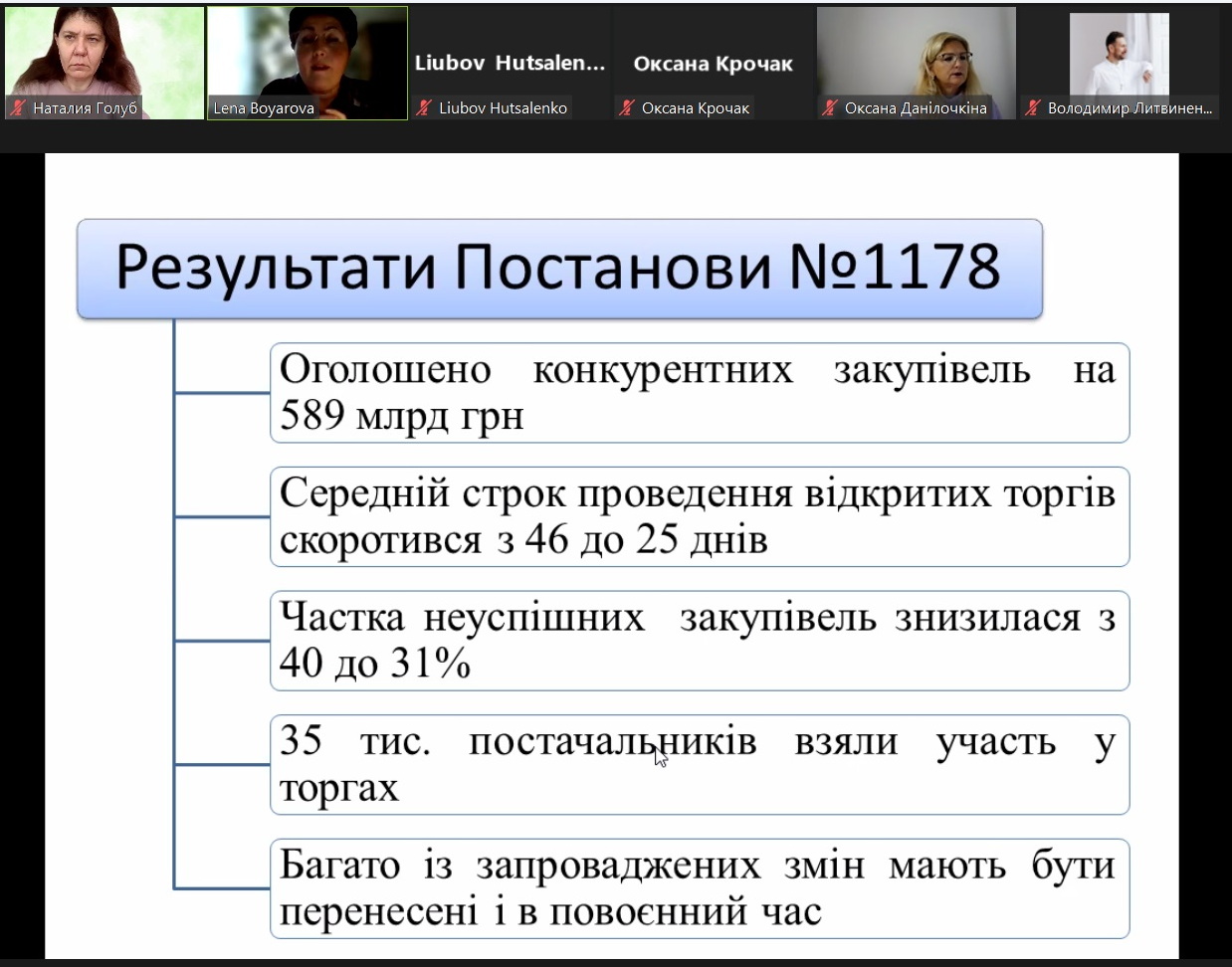
Task: Select the Оксана Данілочкіна video tile
Action: (x=917, y=55)
